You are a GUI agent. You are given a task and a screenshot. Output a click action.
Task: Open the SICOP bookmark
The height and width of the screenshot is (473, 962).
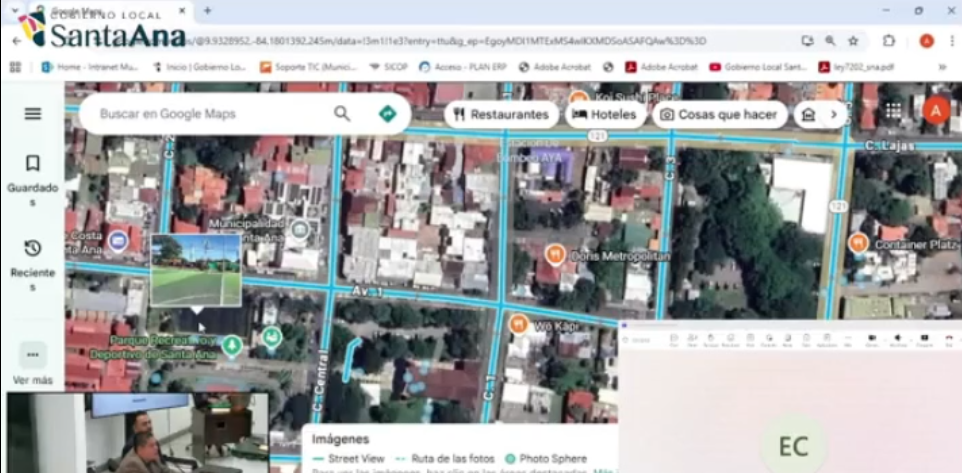tap(388, 67)
